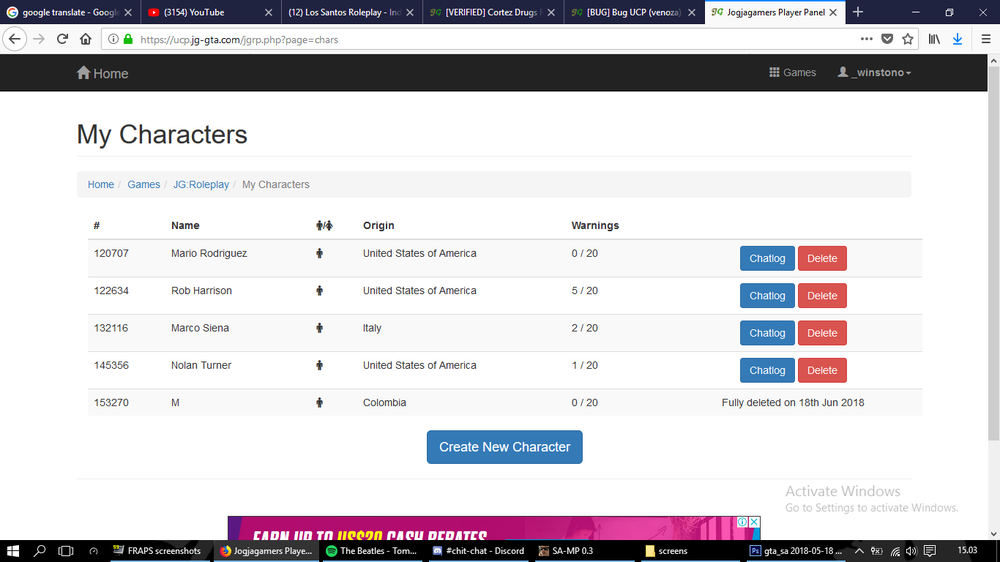Open page actions three-dots menu

pyautogui.click(x=866, y=39)
